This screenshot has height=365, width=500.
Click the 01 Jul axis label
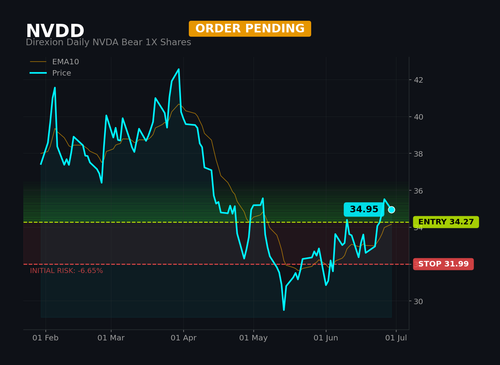pos(396,338)
